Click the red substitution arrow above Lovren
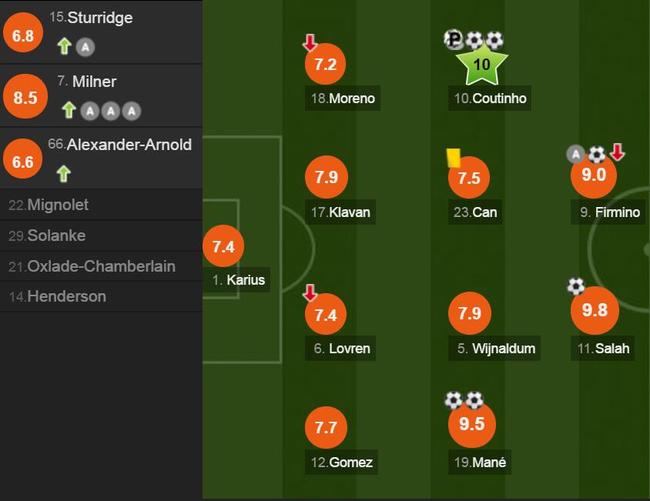This screenshot has height=501, width=650. point(310,292)
